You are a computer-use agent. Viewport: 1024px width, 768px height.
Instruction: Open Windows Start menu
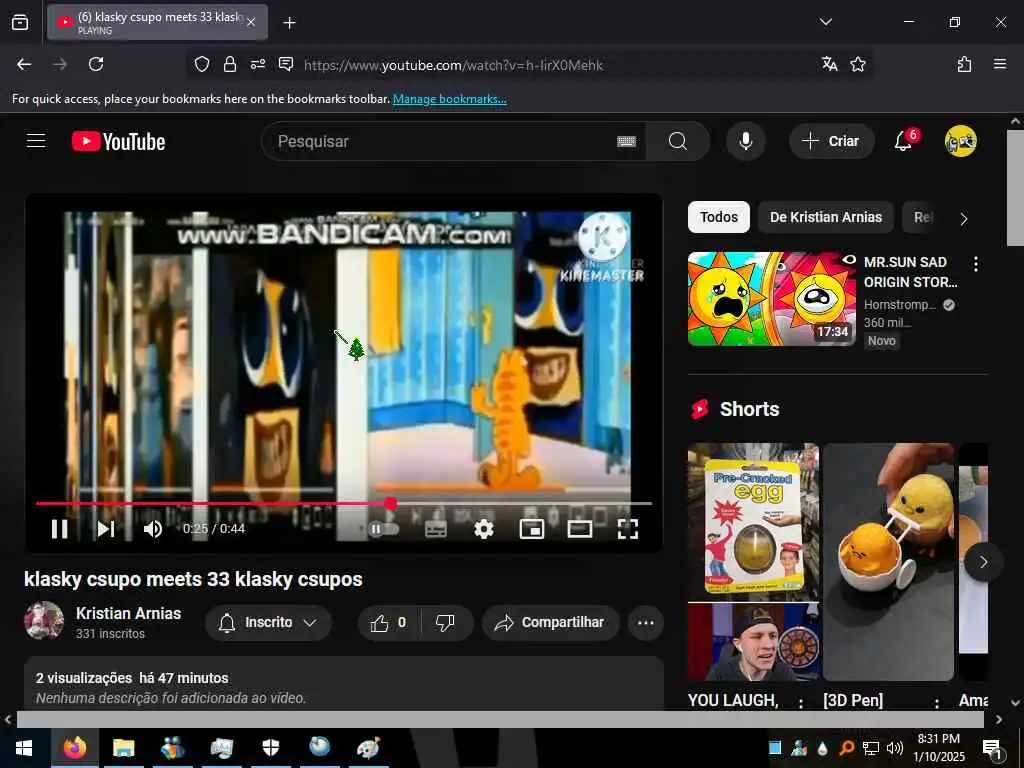[x=24, y=748]
